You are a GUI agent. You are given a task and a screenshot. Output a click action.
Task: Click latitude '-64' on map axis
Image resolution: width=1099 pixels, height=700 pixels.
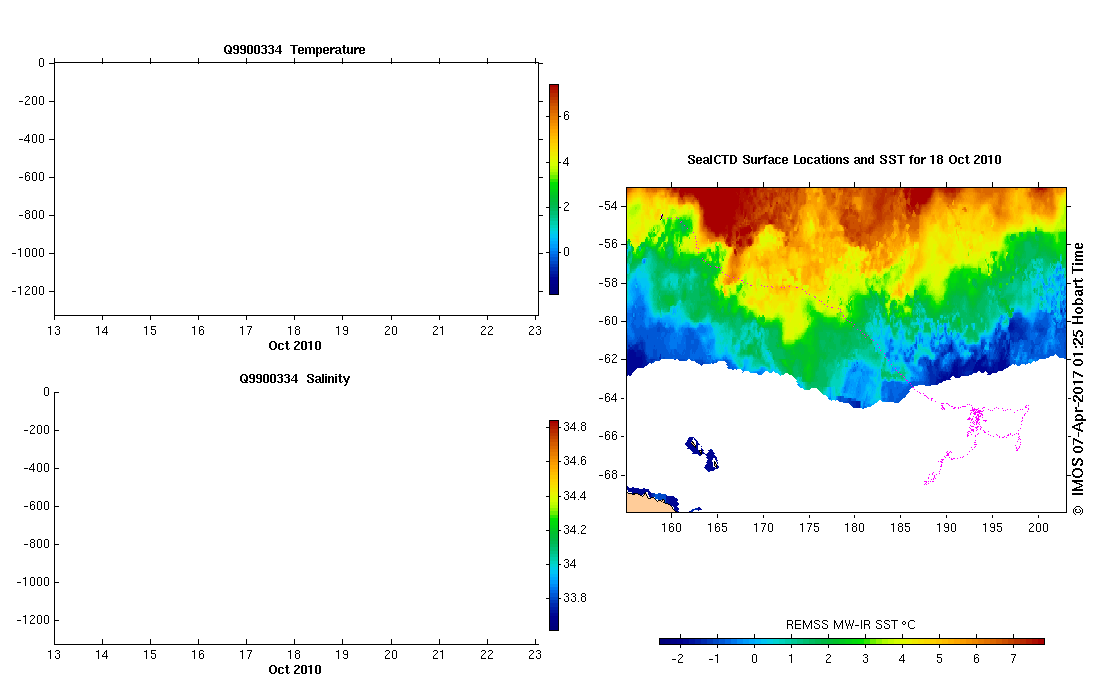click(608, 398)
